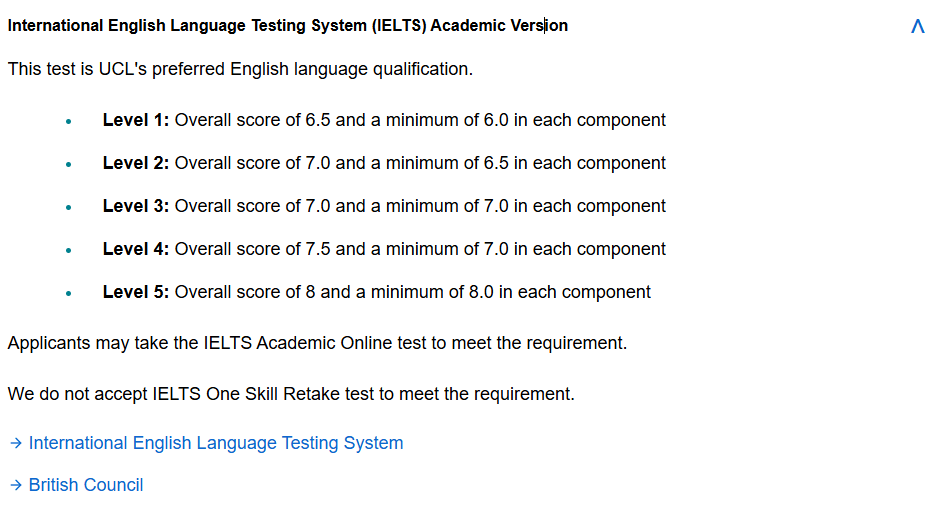Screen dimensions: 936x508
Task: Open the International English Language Testing System link
Action: tap(216, 443)
